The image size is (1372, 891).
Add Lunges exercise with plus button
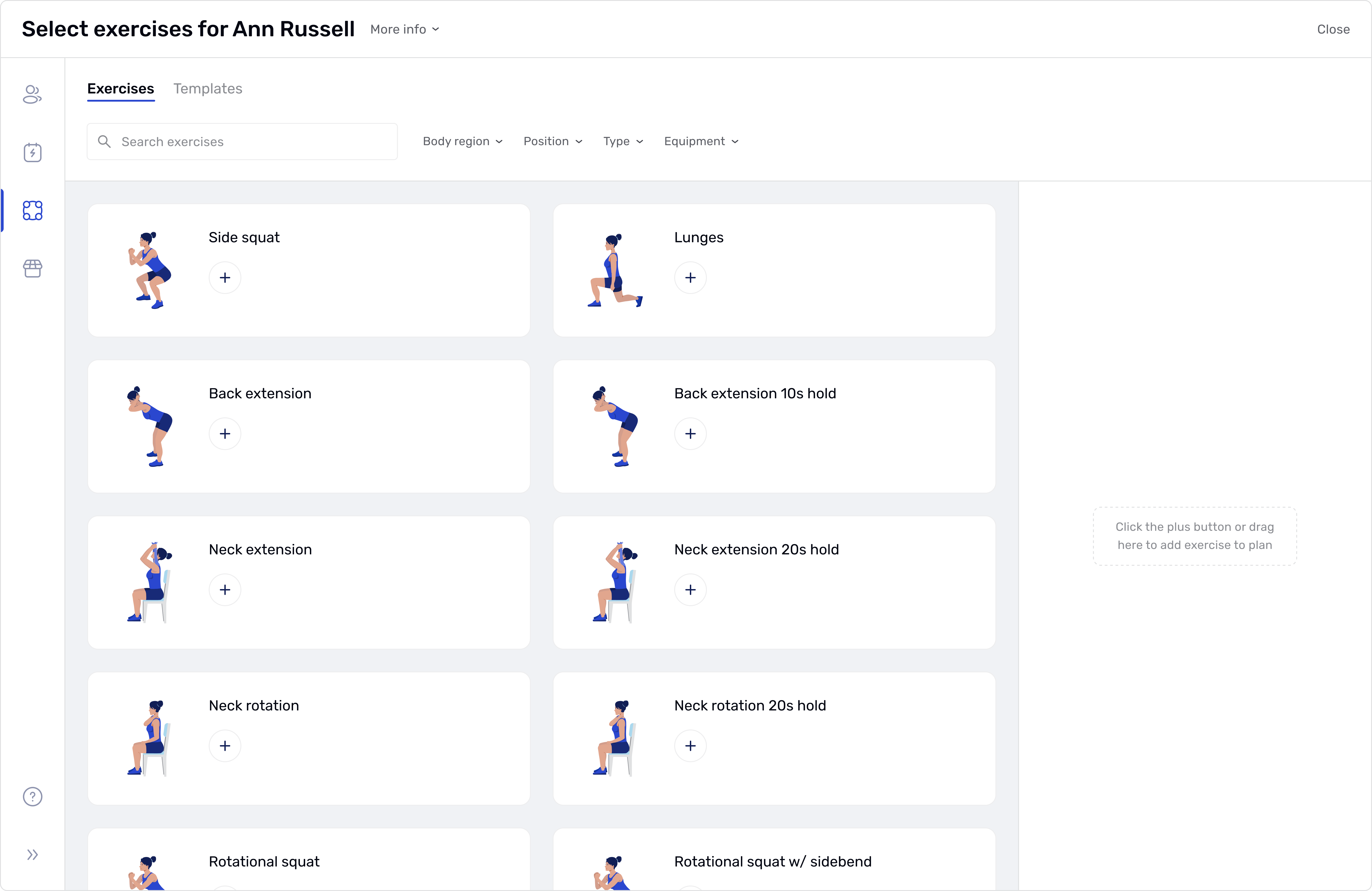(690, 278)
